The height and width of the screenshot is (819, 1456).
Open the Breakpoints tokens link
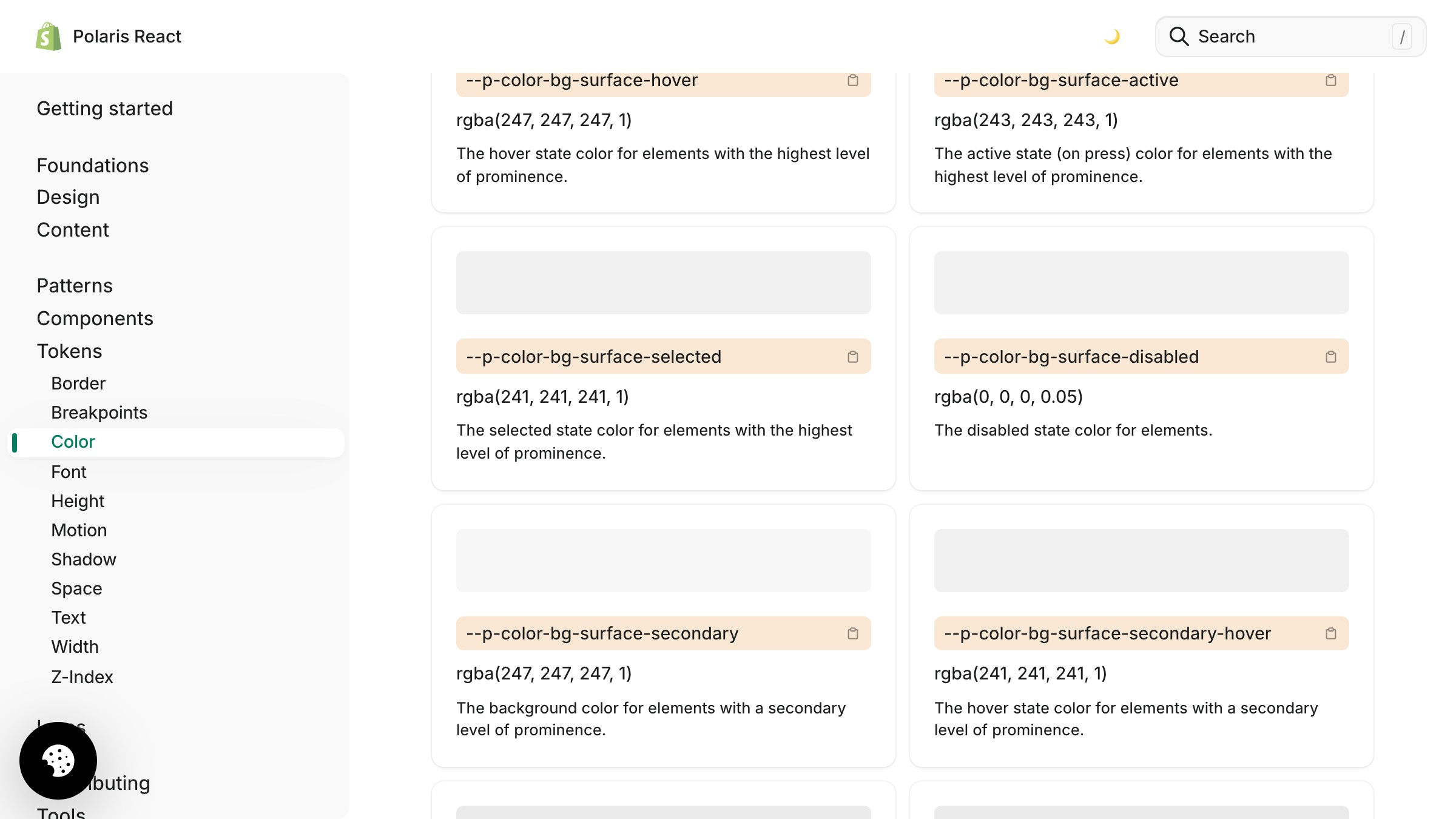pos(99,413)
